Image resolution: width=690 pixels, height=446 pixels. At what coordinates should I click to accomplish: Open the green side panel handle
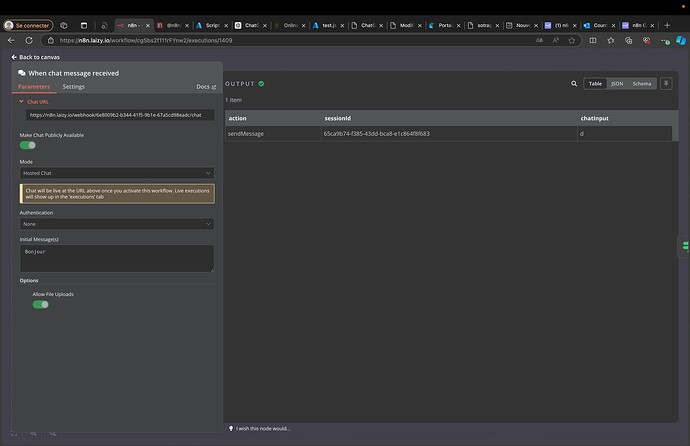(x=684, y=246)
